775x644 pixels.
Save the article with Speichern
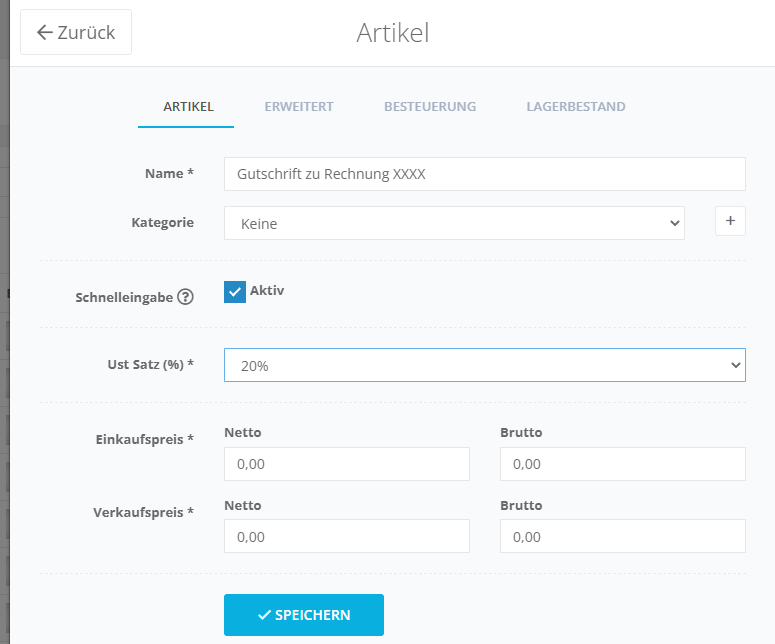304,615
